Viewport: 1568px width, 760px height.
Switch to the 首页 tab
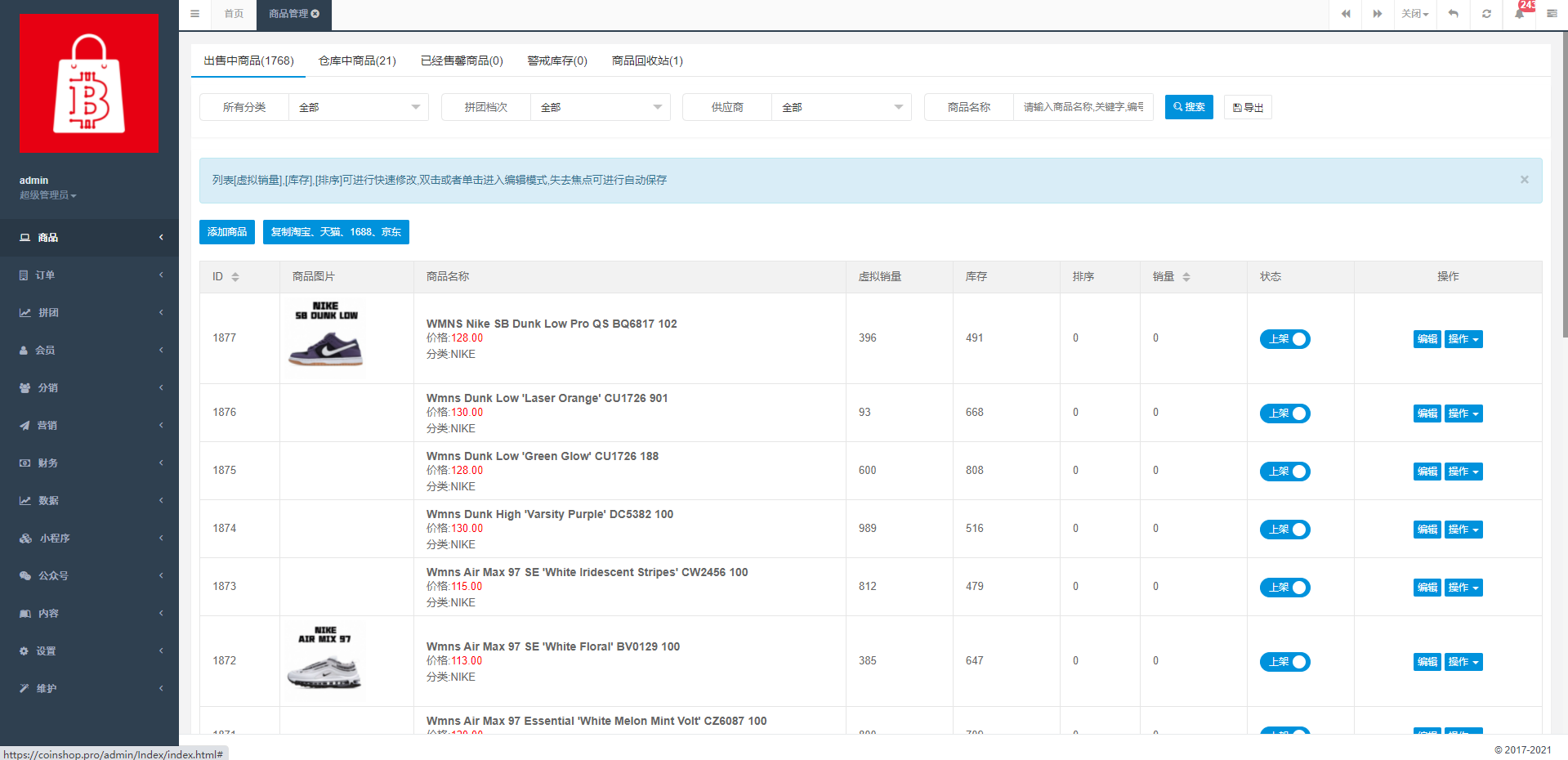234,14
